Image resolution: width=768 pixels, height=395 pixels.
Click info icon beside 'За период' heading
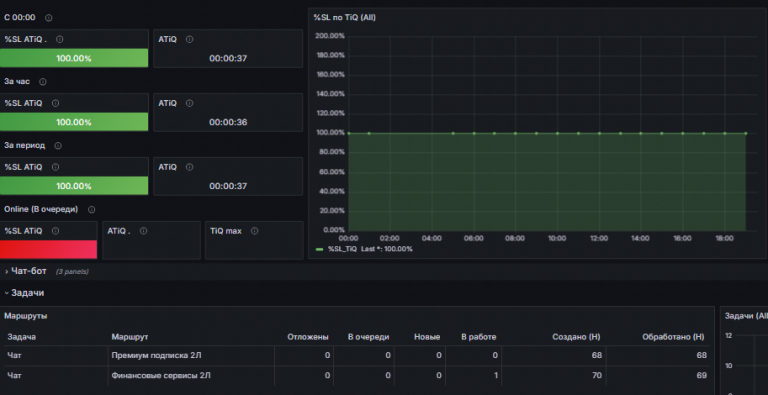point(58,146)
